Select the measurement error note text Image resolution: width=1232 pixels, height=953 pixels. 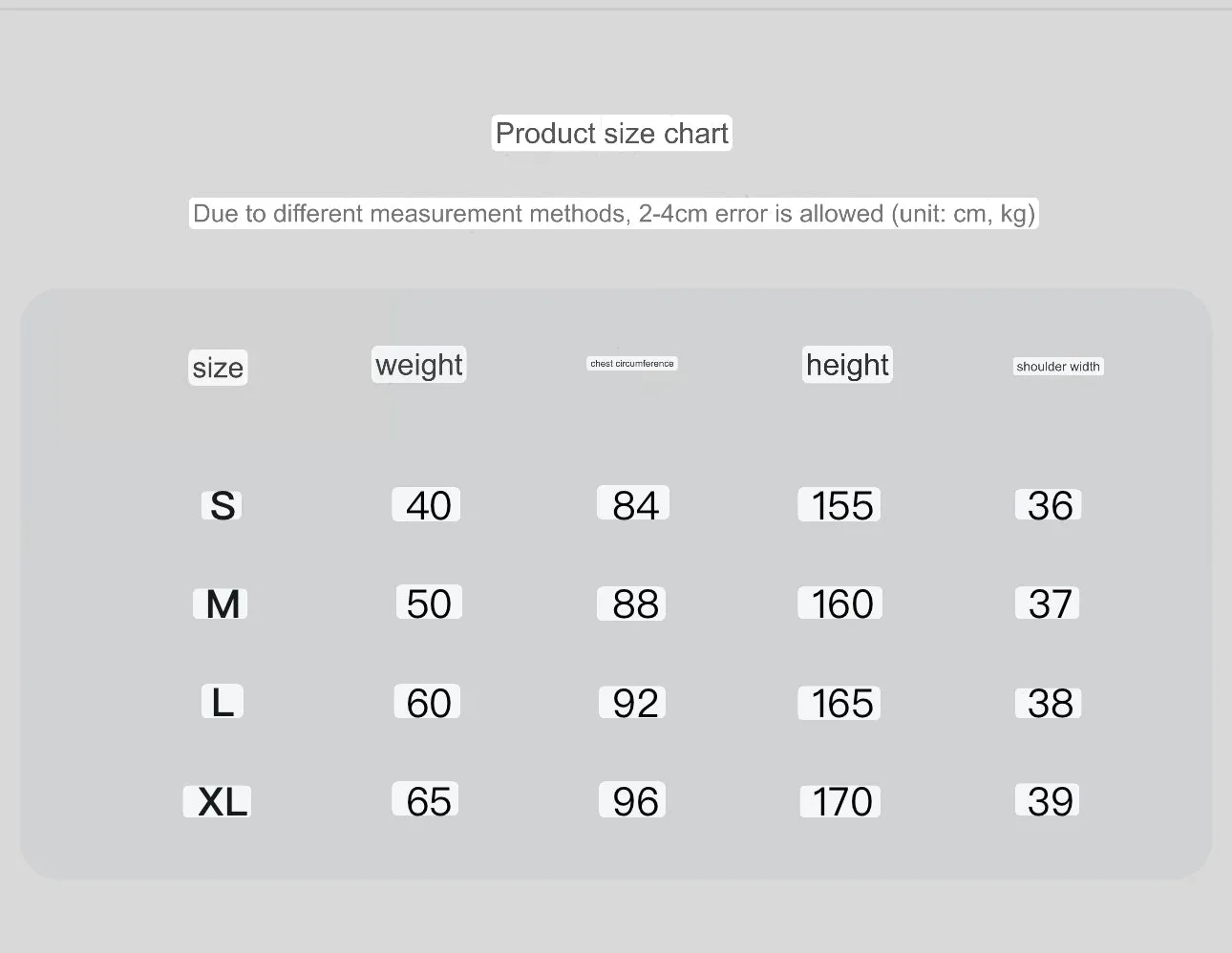tap(613, 213)
